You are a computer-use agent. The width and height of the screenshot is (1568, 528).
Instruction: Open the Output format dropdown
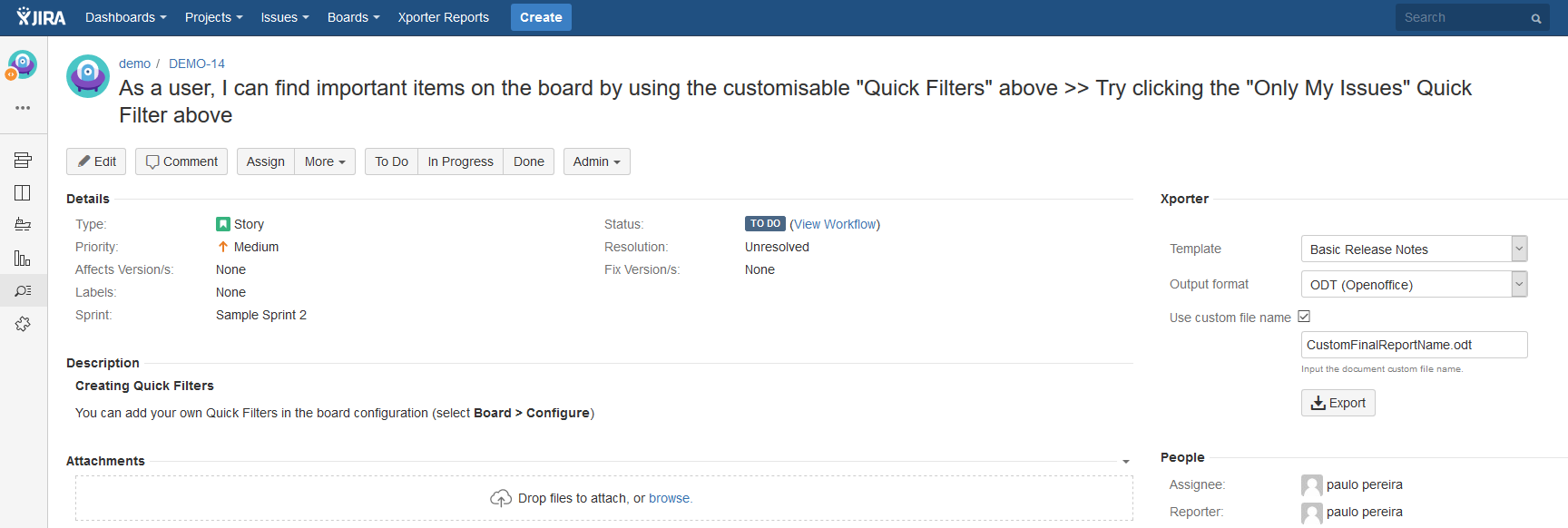(x=1414, y=284)
